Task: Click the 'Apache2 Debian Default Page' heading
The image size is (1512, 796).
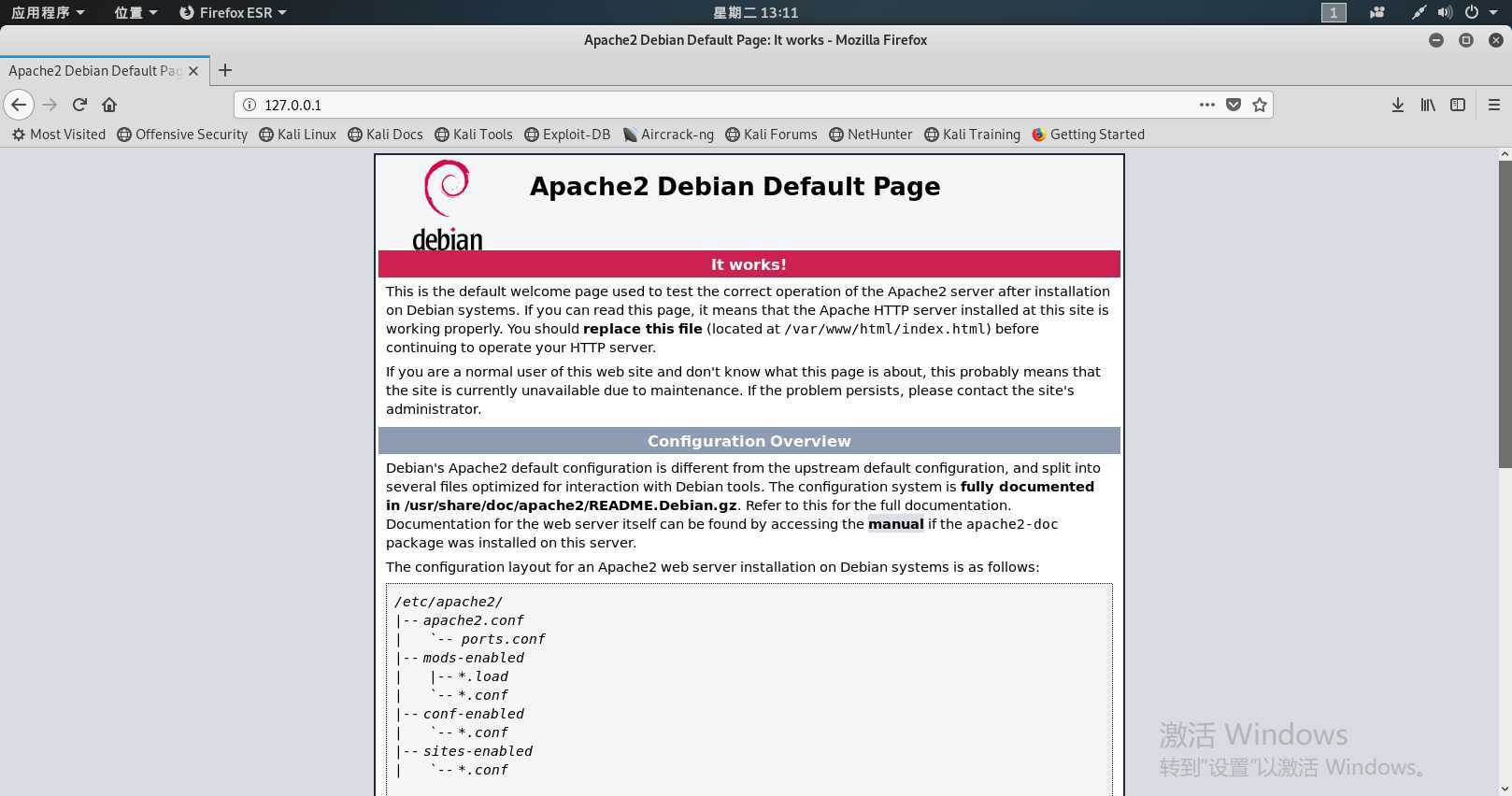Action: (x=735, y=186)
